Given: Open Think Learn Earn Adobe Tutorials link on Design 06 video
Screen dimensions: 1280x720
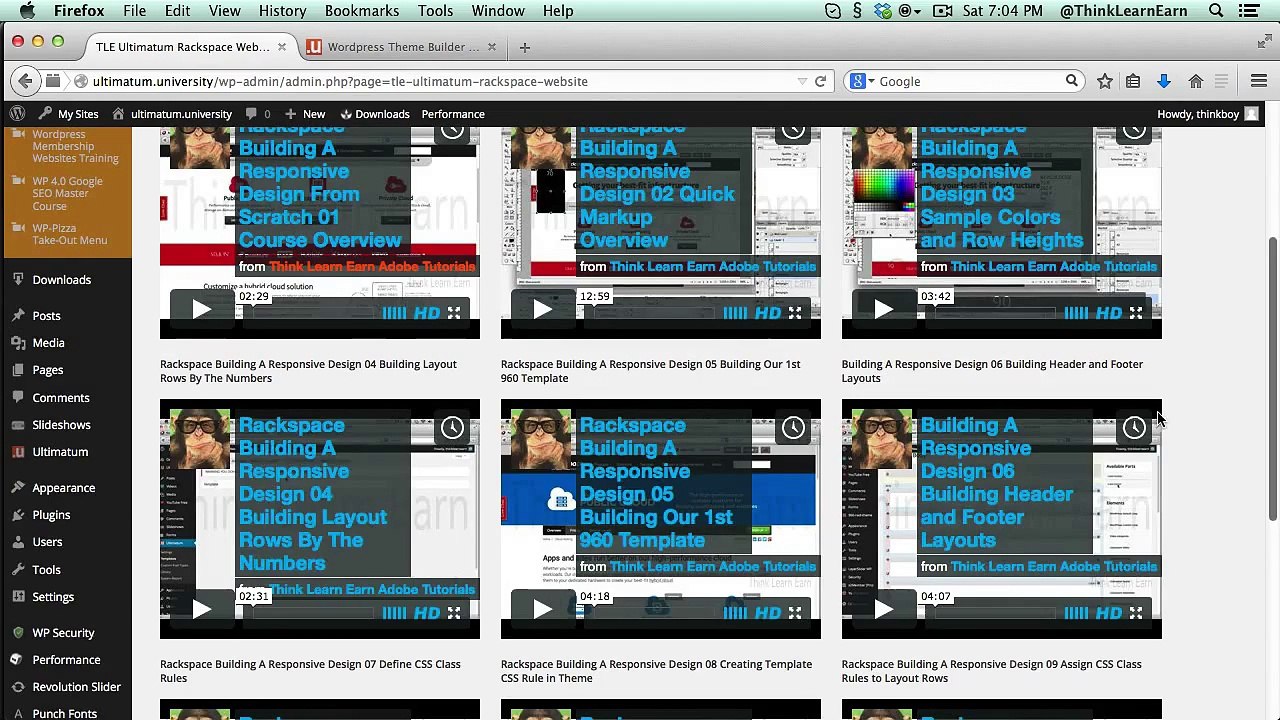Looking at the screenshot, I should point(1054,567).
